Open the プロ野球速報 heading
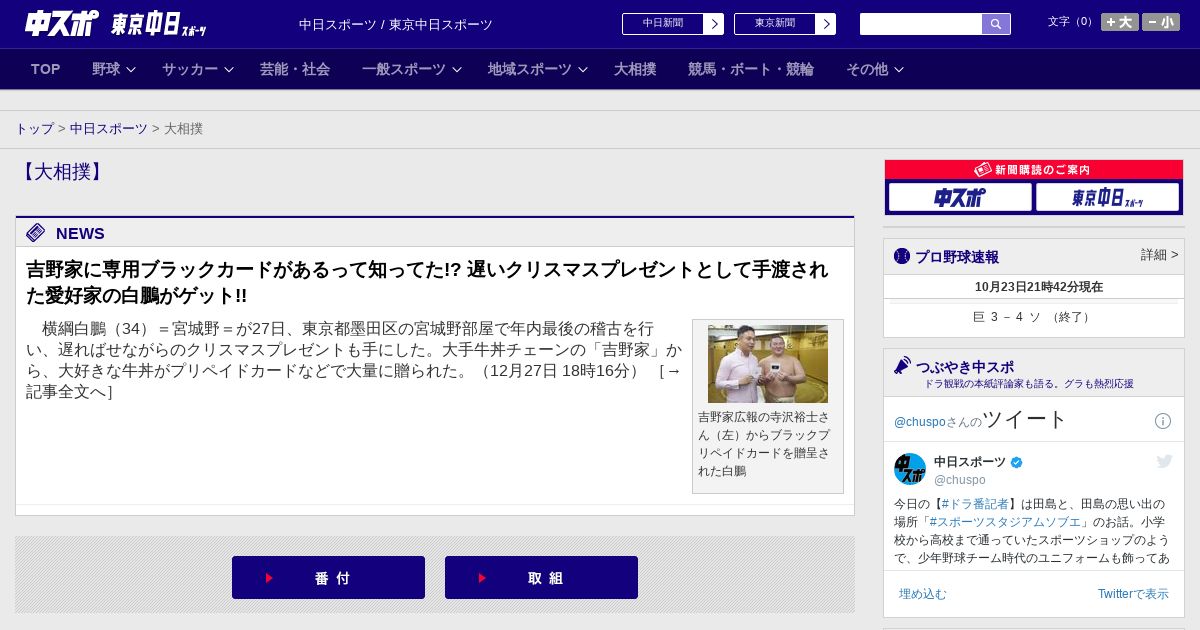Image resolution: width=1200 pixels, height=630 pixels. [957, 257]
